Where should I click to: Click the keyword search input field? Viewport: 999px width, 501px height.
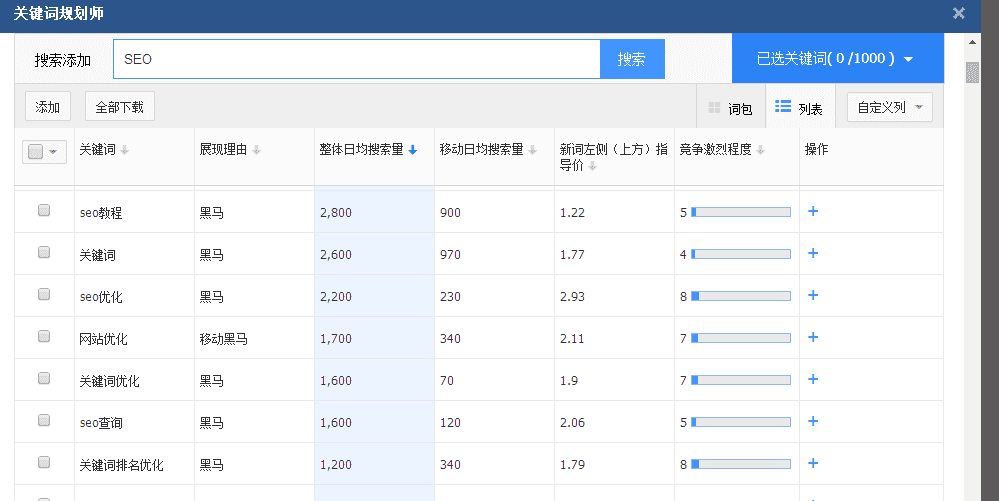click(356, 59)
